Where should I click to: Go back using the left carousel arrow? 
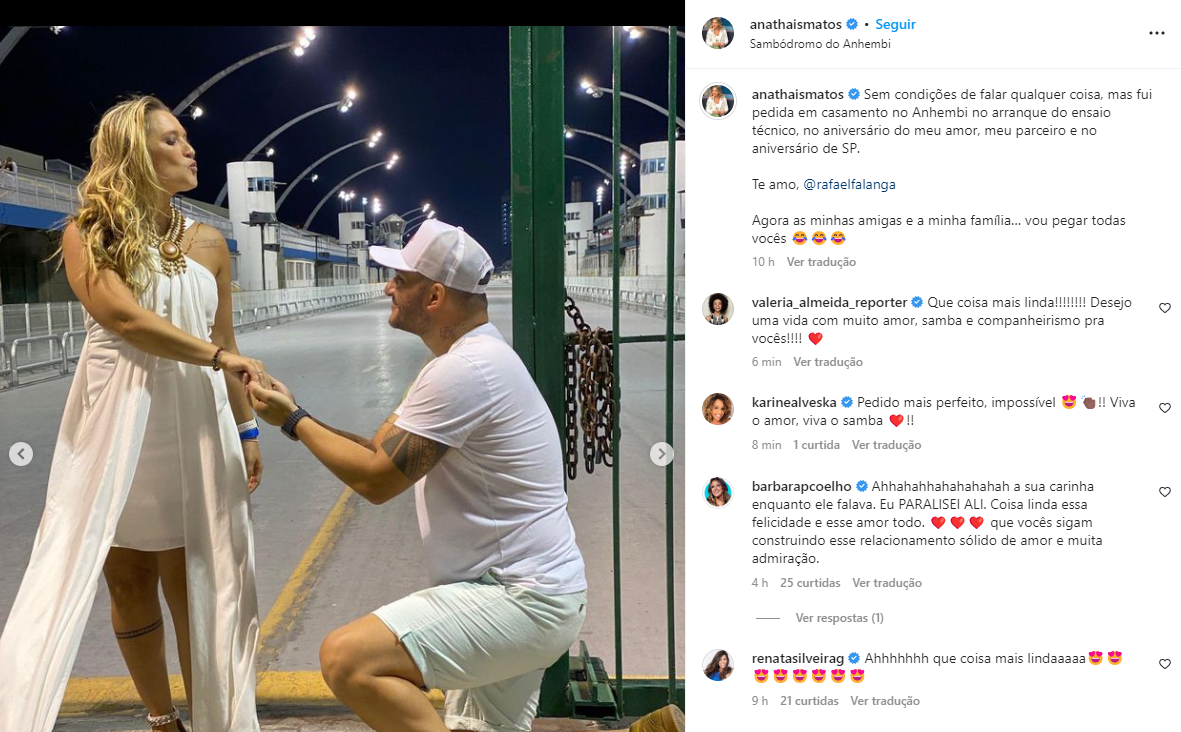tap(20, 453)
